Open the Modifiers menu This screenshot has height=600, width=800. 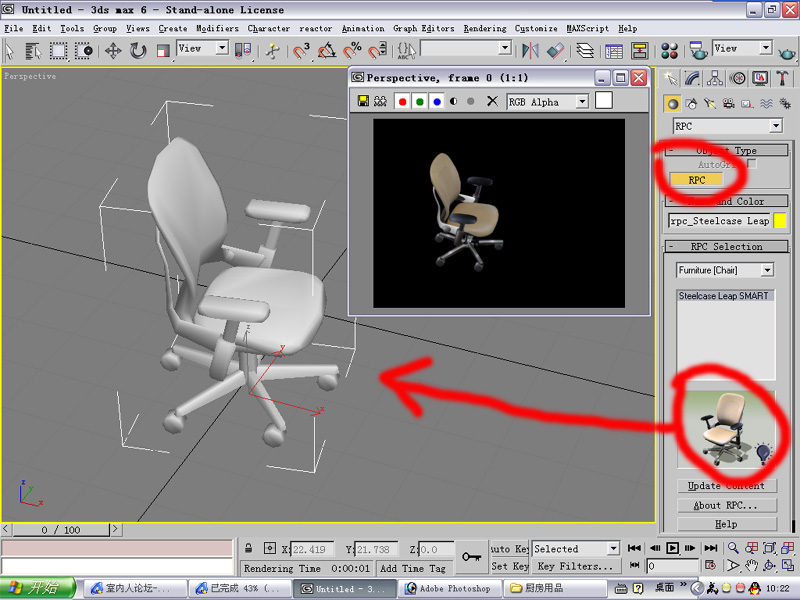(217, 29)
